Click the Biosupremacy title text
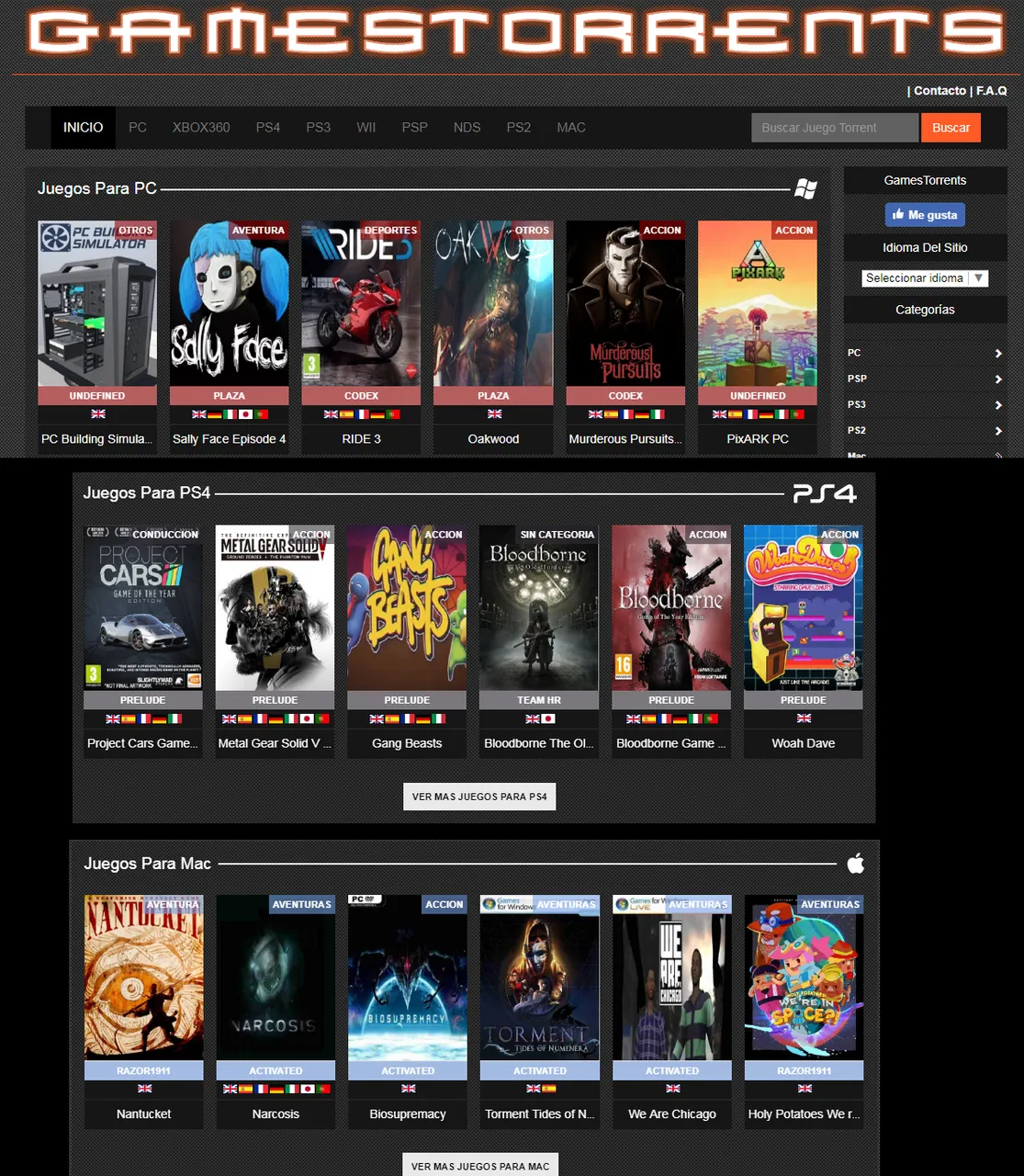The height and width of the screenshot is (1176, 1024). [x=408, y=1114]
